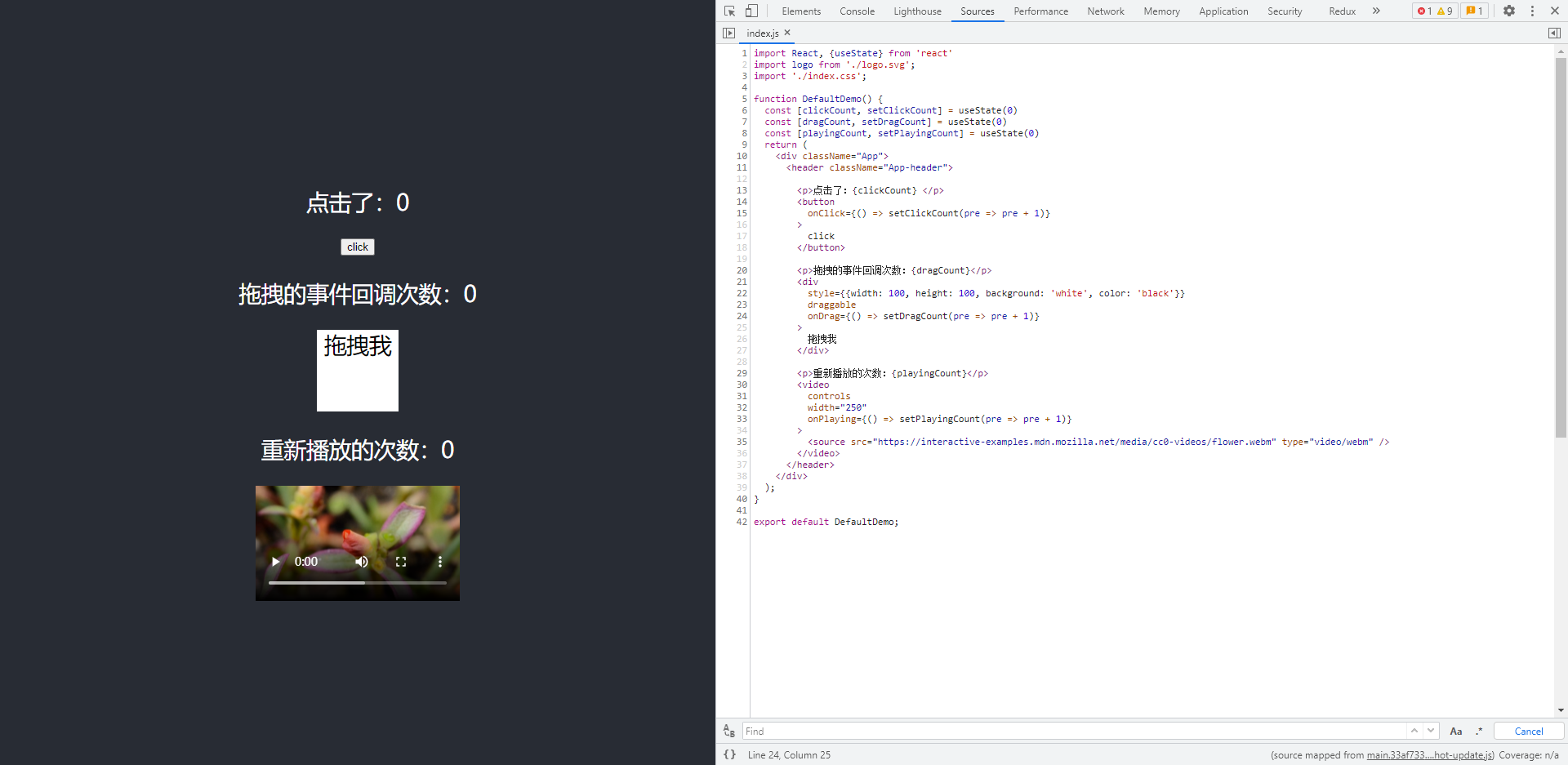Switch to the Console tab
The height and width of the screenshot is (765, 1568).
(857, 11)
